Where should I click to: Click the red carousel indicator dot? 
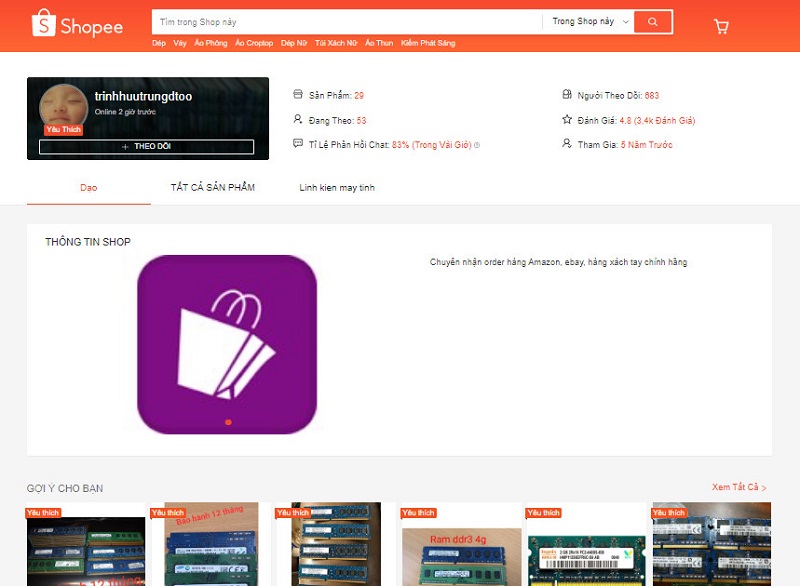228,422
